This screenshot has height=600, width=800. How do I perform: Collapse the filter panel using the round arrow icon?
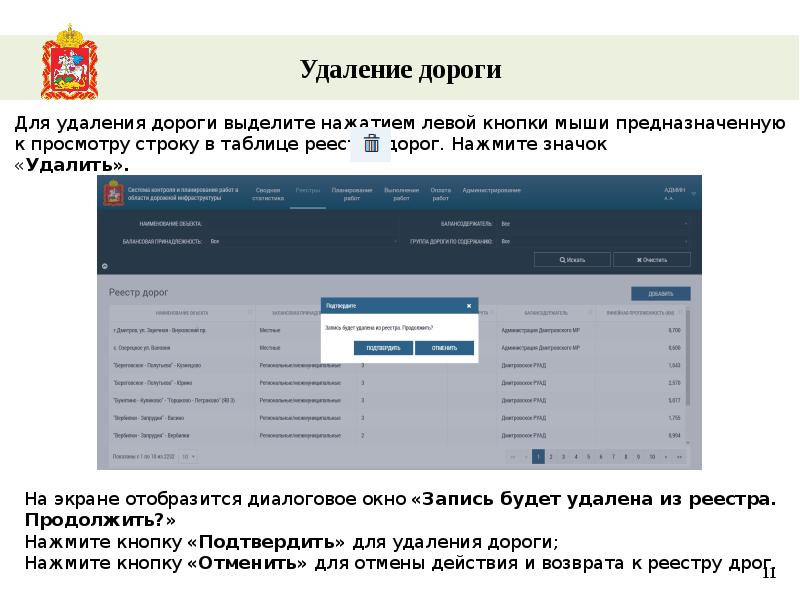[x=104, y=266]
